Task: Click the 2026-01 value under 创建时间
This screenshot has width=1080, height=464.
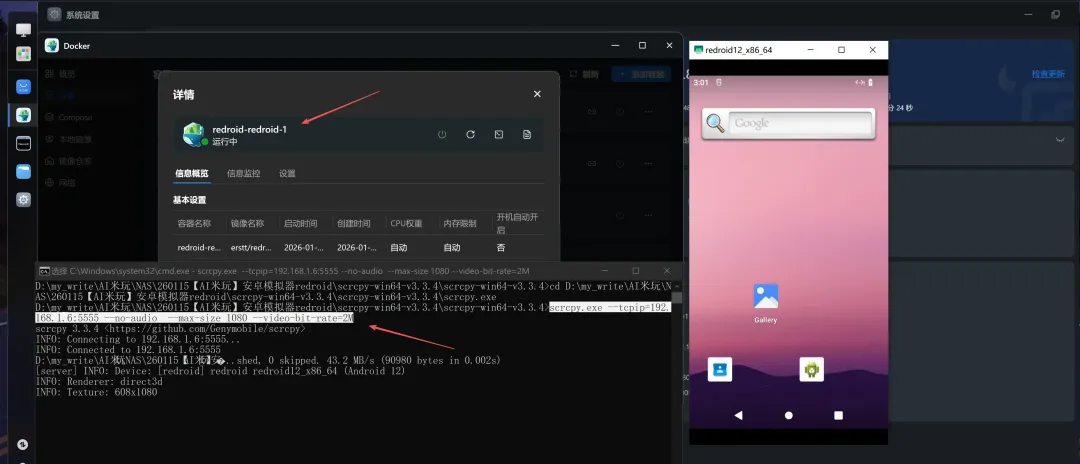Action: [359, 247]
